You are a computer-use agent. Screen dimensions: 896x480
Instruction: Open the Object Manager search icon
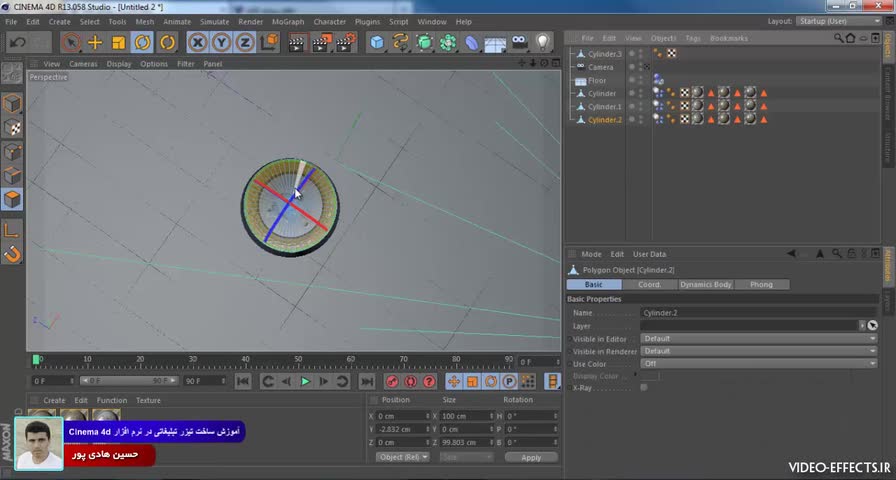839,38
